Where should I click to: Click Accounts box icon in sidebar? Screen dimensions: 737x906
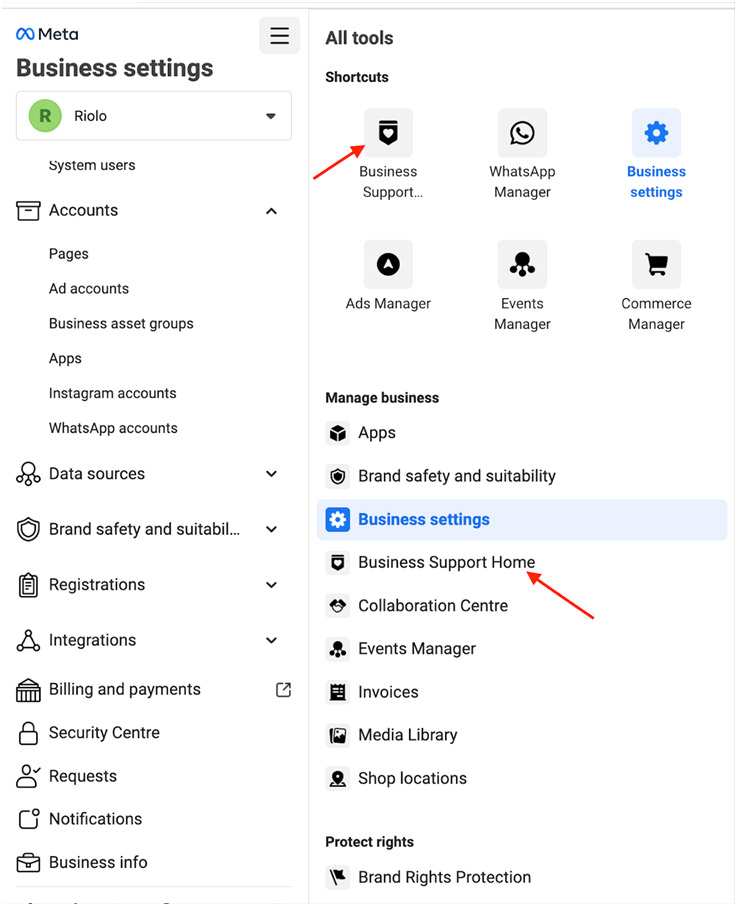[x=28, y=211]
